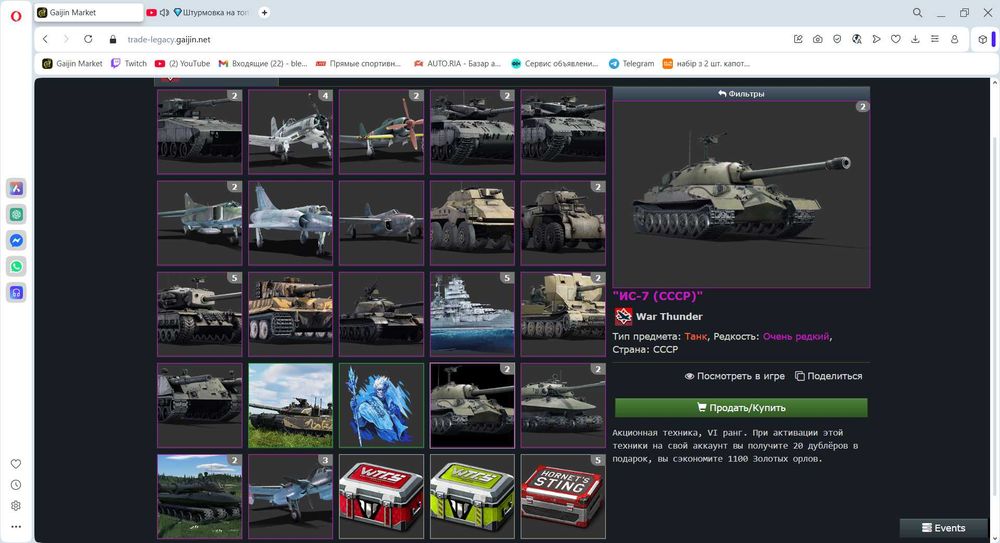Open the purple player sidebar icon
This screenshot has width=1000, height=543.
coord(16,293)
